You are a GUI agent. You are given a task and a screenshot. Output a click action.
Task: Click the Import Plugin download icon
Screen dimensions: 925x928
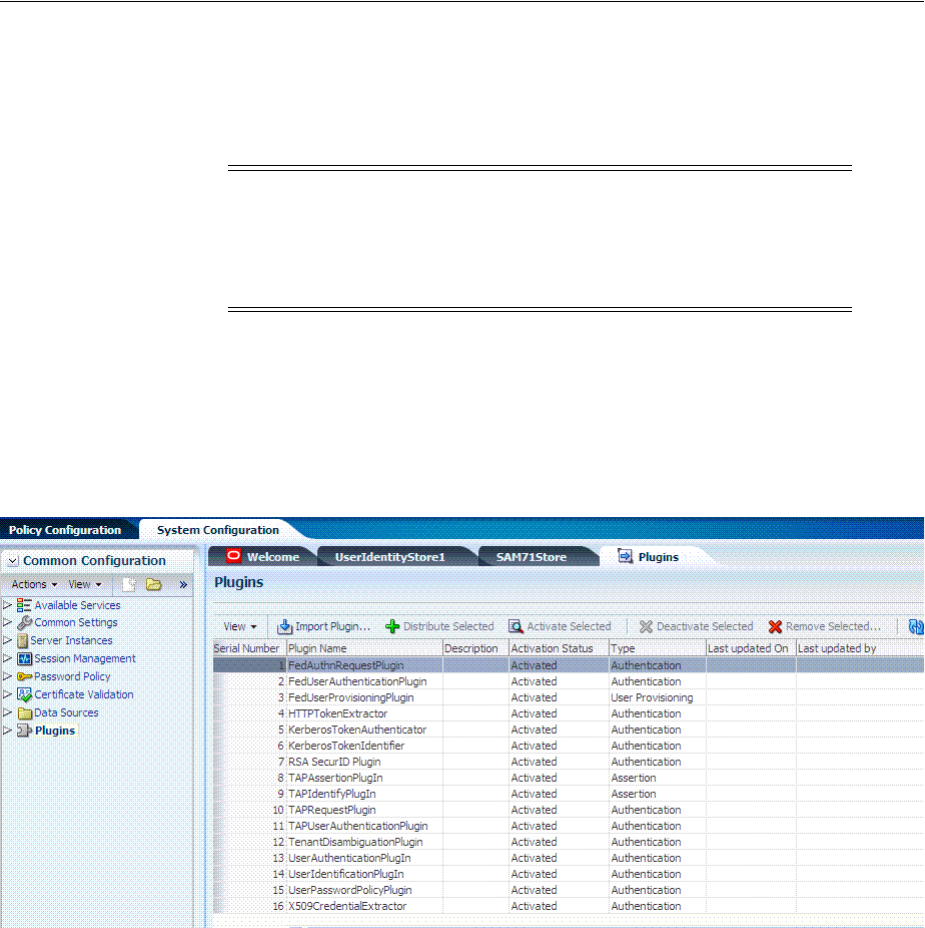[x=285, y=626]
